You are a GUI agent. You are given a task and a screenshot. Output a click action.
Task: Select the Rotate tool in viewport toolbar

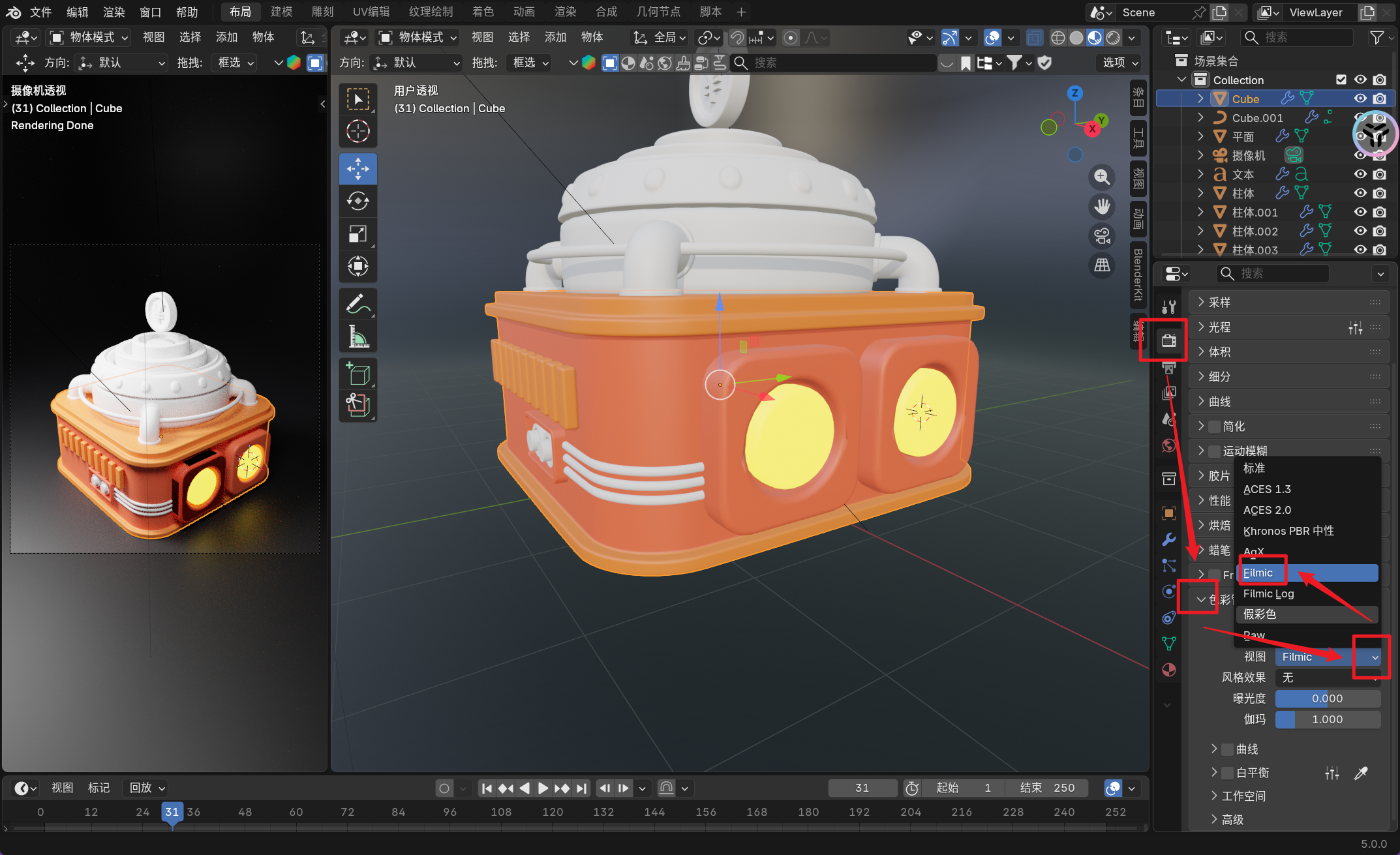[x=358, y=202]
